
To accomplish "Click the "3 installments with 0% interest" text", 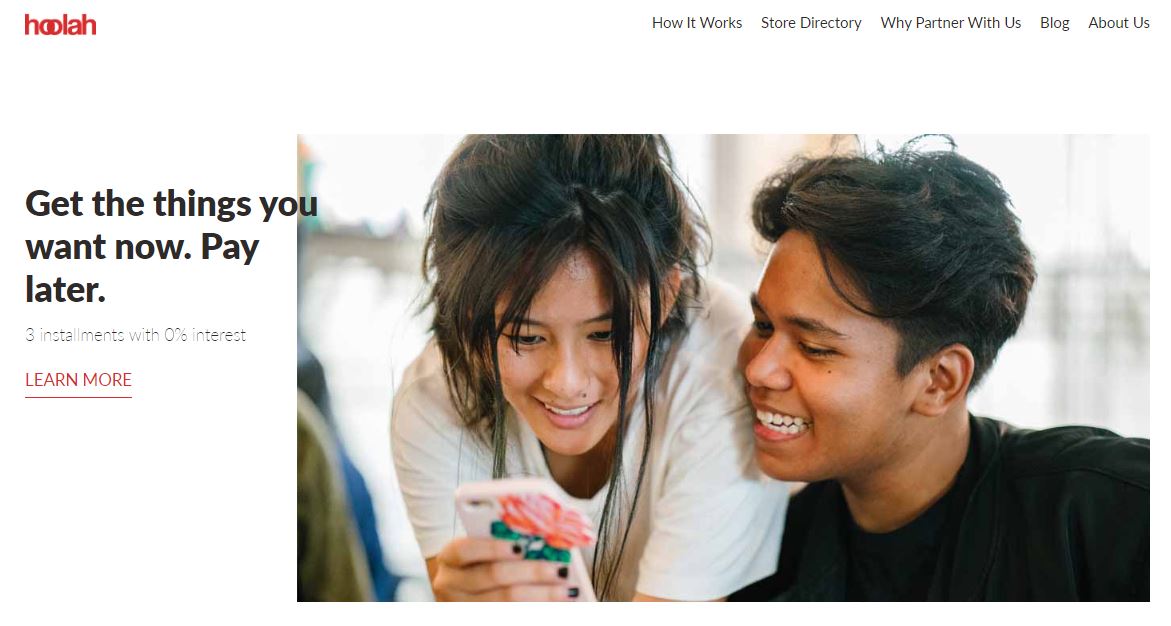I will coord(135,335).
